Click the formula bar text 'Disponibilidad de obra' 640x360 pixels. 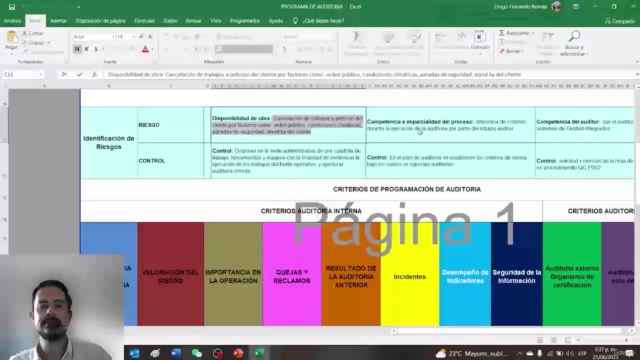tap(136, 75)
